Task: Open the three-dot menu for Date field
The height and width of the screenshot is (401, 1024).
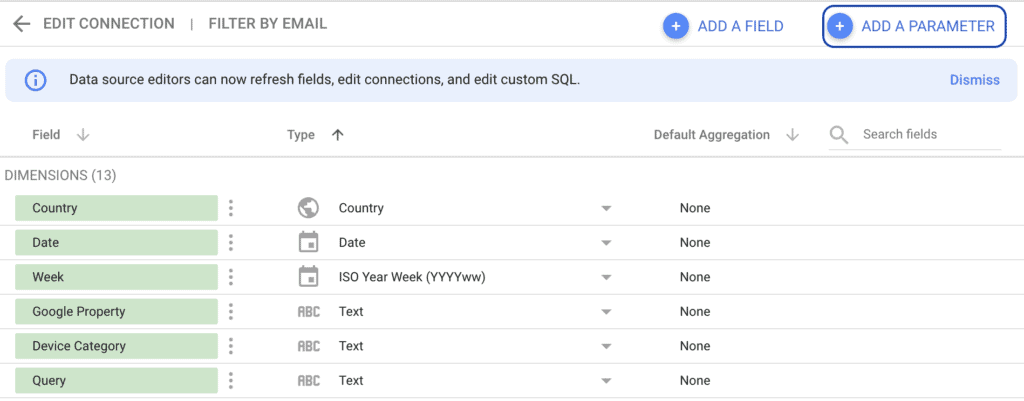Action: [x=231, y=242]
